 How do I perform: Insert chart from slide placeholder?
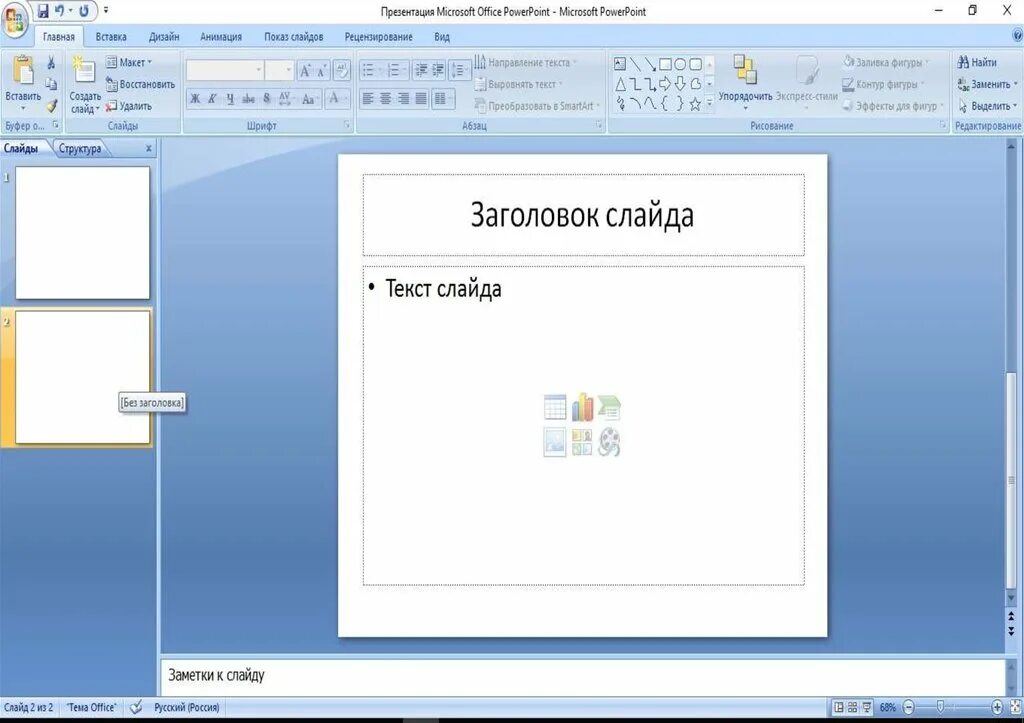582,408
